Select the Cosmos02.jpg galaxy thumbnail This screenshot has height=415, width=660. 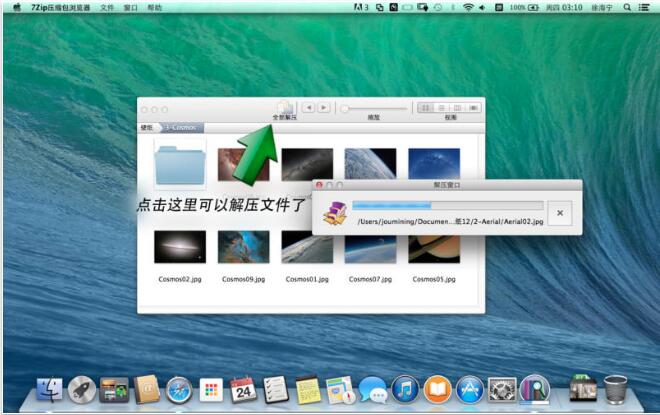point(180,247)
